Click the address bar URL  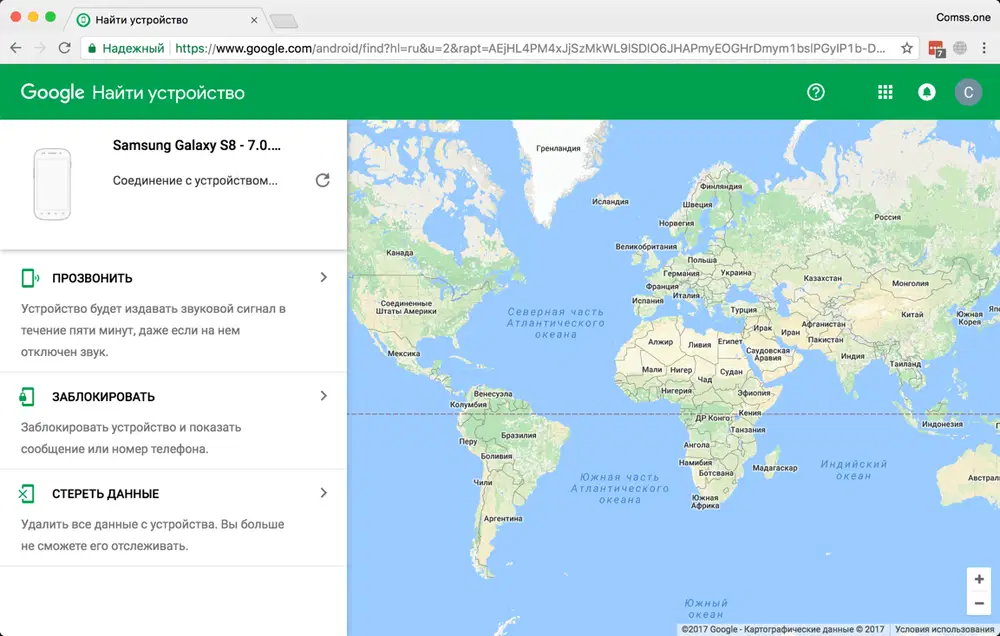[529, 48]
